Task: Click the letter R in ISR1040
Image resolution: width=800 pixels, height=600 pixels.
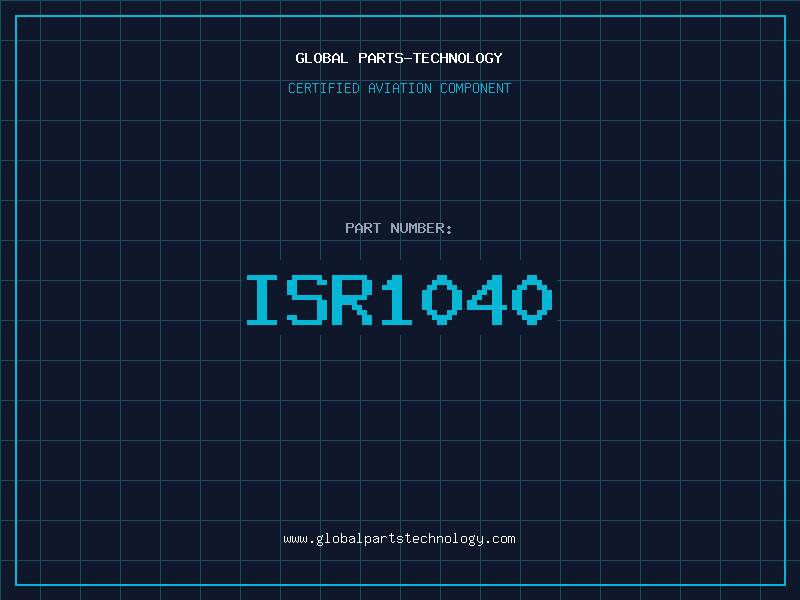Action: pyautogui.click(x=353, y=300)
